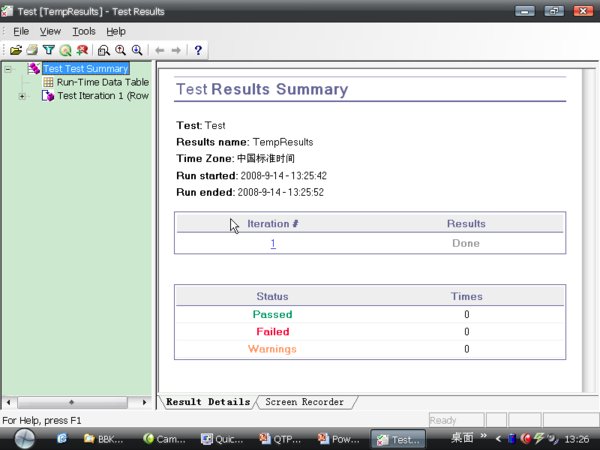Click the Test Iteration 1 node icon
The image size is (600, 450).
48,96
